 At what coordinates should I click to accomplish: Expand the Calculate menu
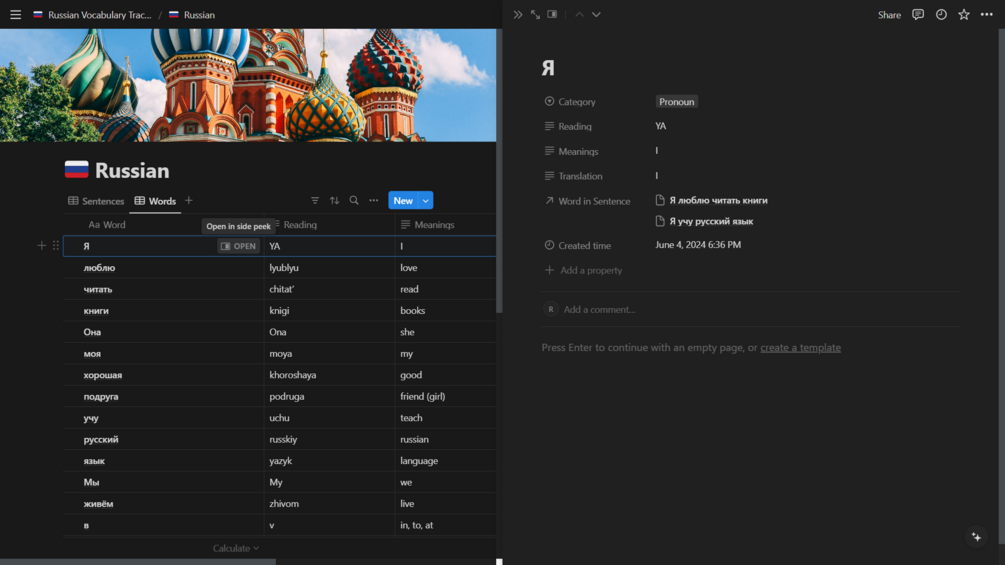pos(236,548)
